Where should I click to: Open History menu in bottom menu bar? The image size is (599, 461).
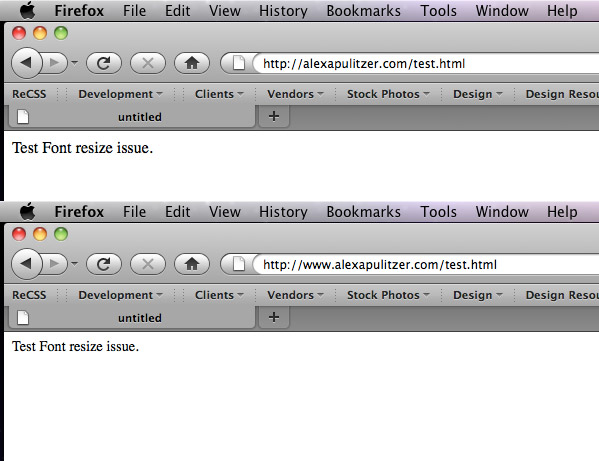283,212
